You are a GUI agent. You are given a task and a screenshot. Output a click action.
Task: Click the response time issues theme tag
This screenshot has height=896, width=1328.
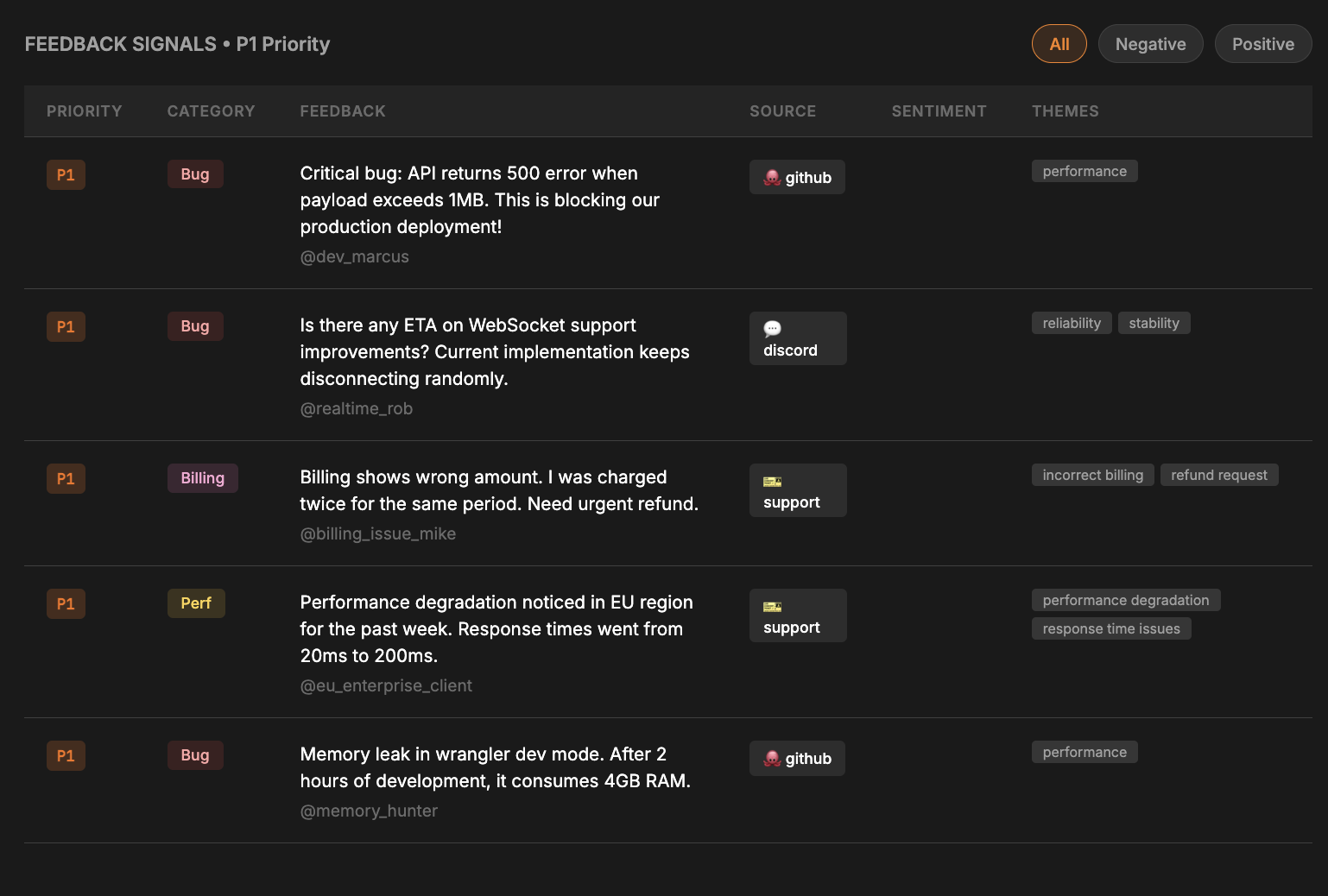tap(1111, 628)
